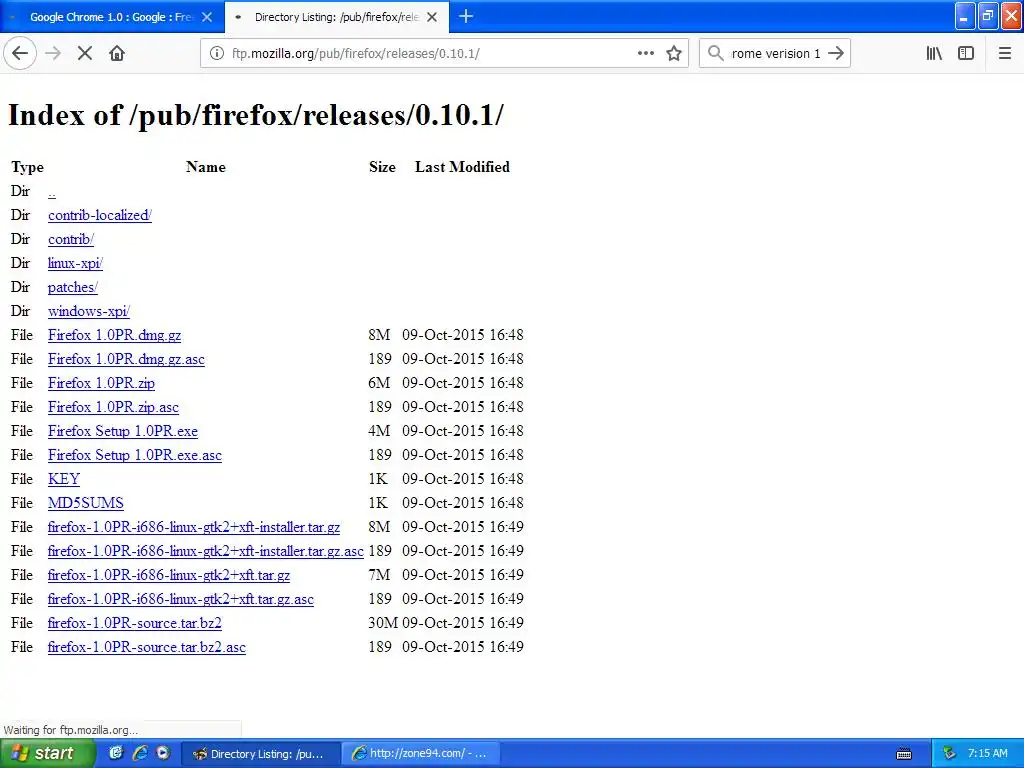Click the 30M size value
Screen dimensions: 1024x768
pyautogui.click(x=383, y=623)
